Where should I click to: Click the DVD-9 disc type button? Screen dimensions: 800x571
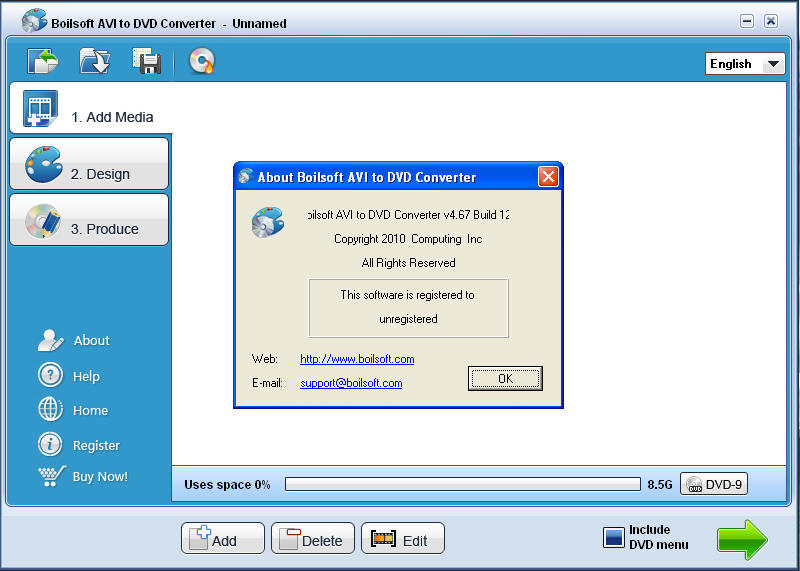714,484
